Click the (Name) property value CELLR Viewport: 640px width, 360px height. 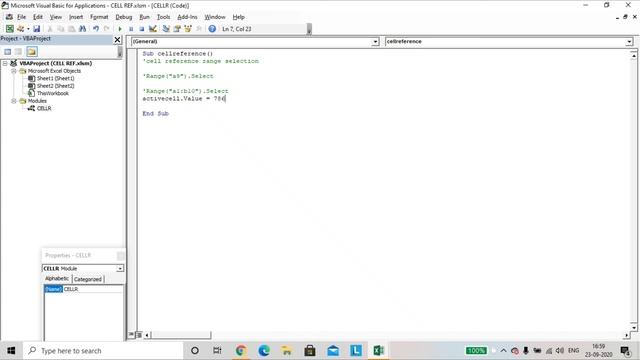click(92, 289)
